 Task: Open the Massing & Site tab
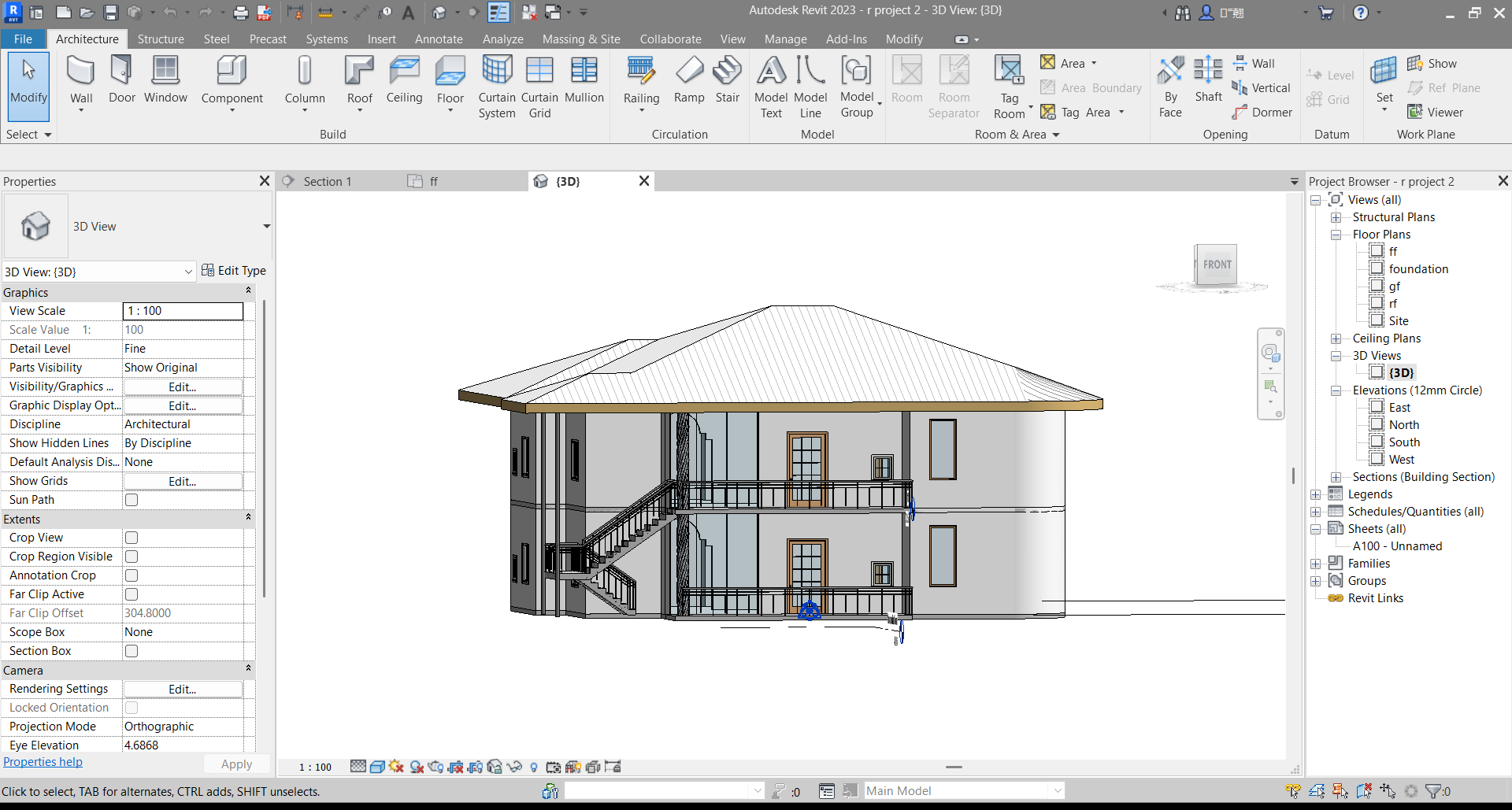(x=581, y=39)
